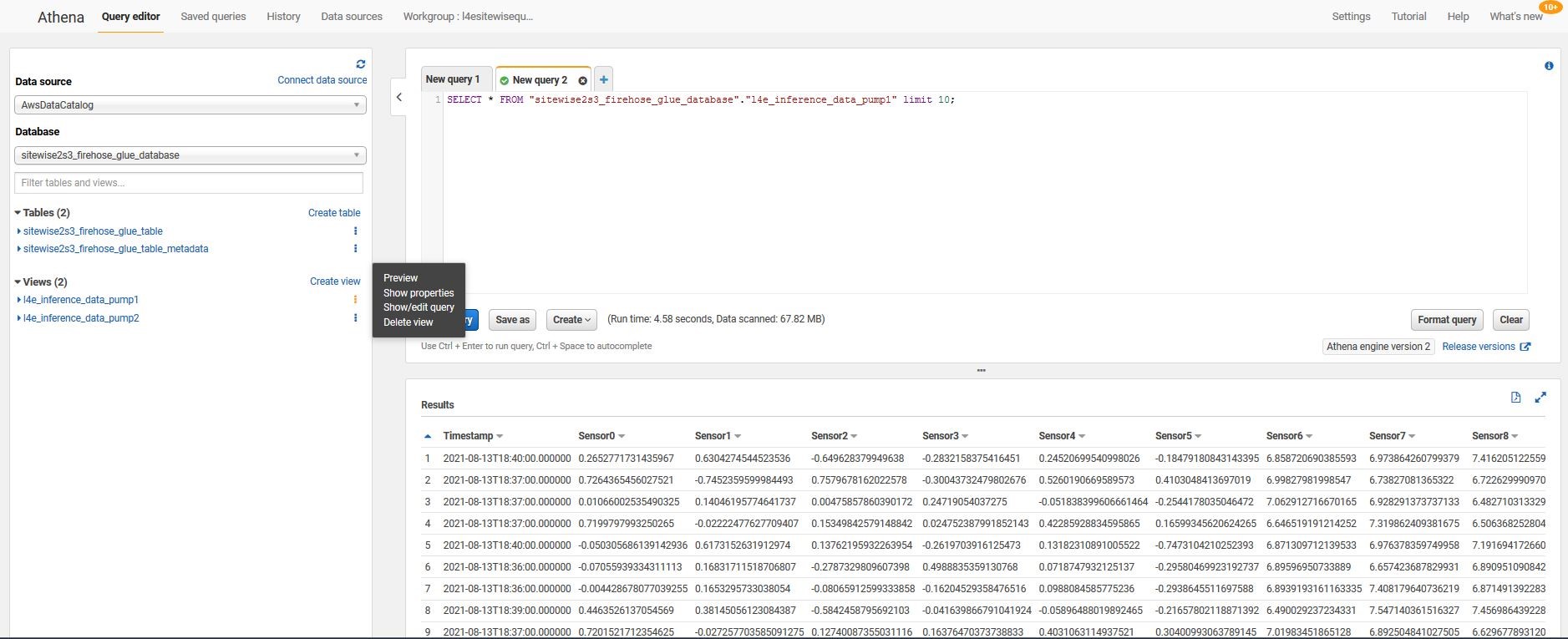Open the Help link
This screenshot has width=1568, height=639.
(1458, 17)
